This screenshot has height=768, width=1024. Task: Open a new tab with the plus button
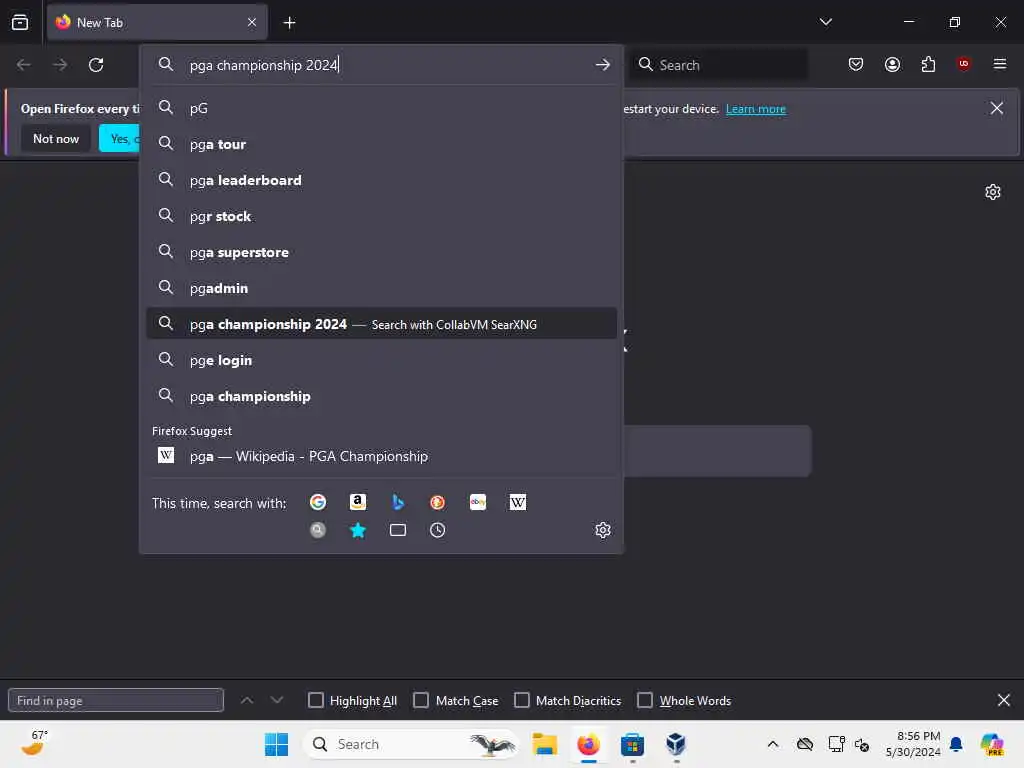[x=289, y=23]
